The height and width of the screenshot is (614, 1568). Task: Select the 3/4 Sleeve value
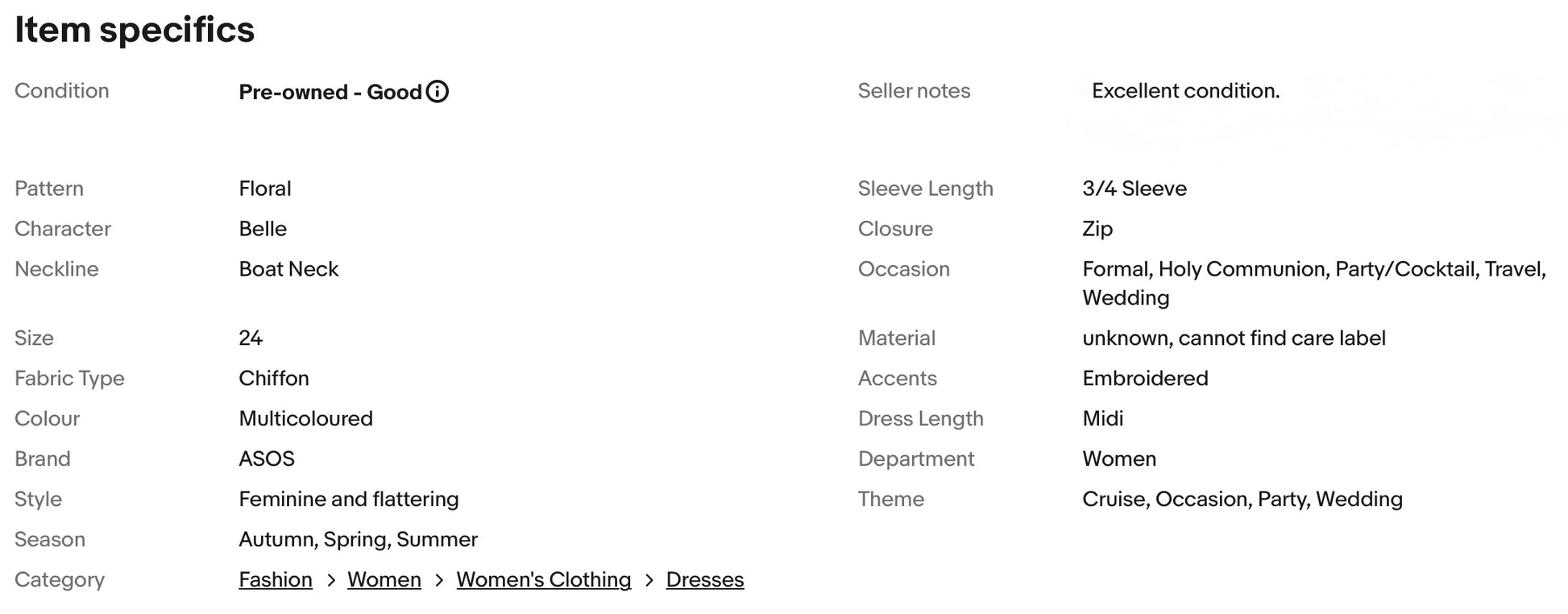click(x=1135, y=189)
